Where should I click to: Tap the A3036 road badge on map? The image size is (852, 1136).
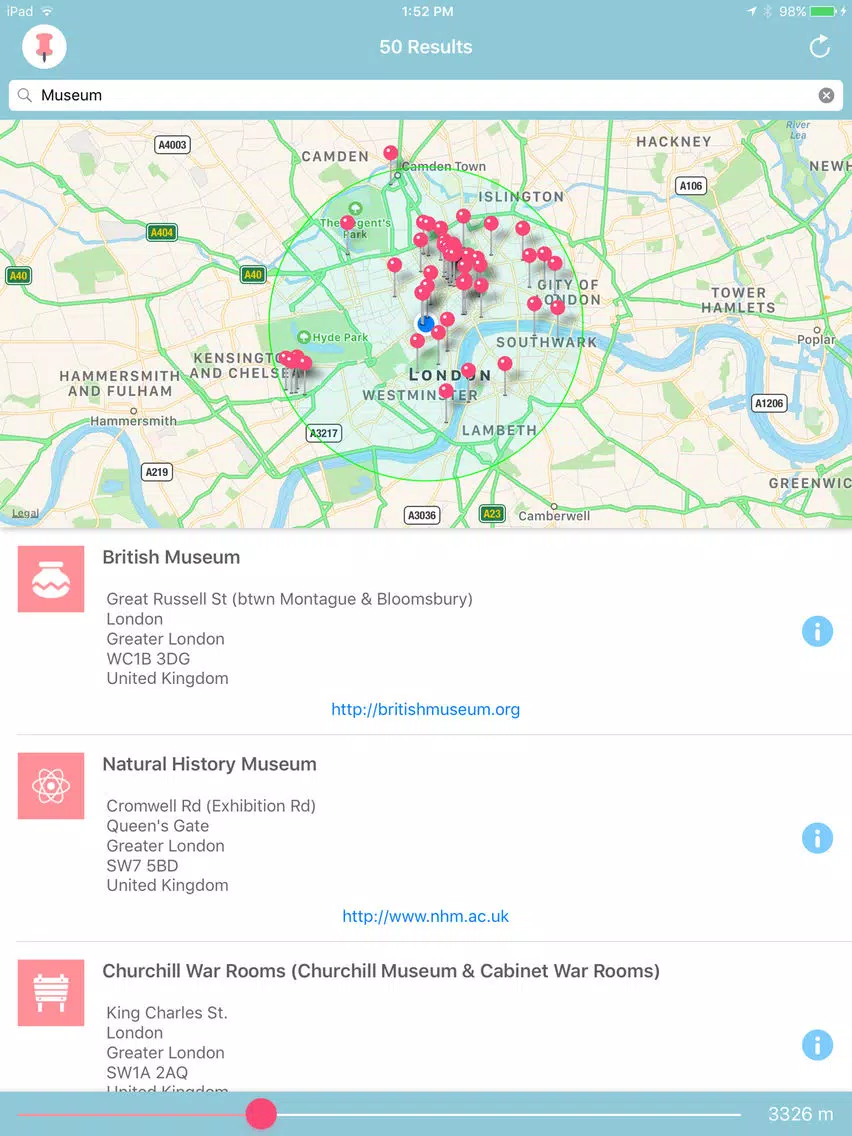[x=422, y=515]
